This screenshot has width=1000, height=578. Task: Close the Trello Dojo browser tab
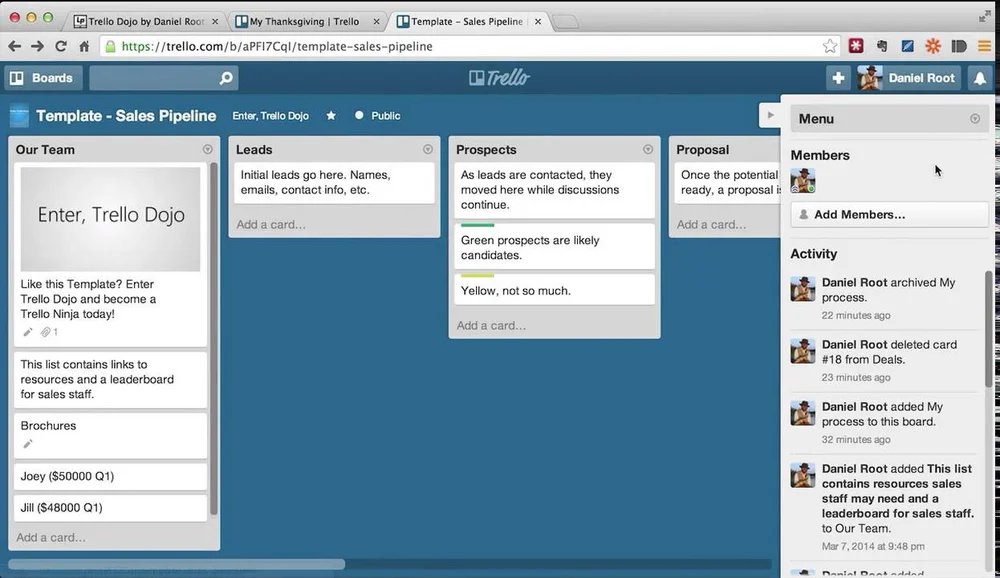point(215,21)
